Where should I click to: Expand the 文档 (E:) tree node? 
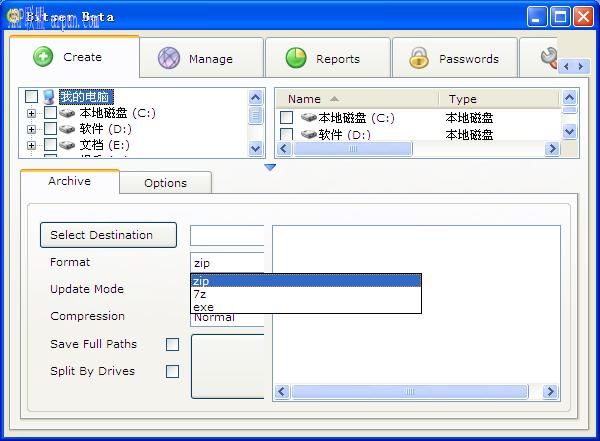[31, 145]
